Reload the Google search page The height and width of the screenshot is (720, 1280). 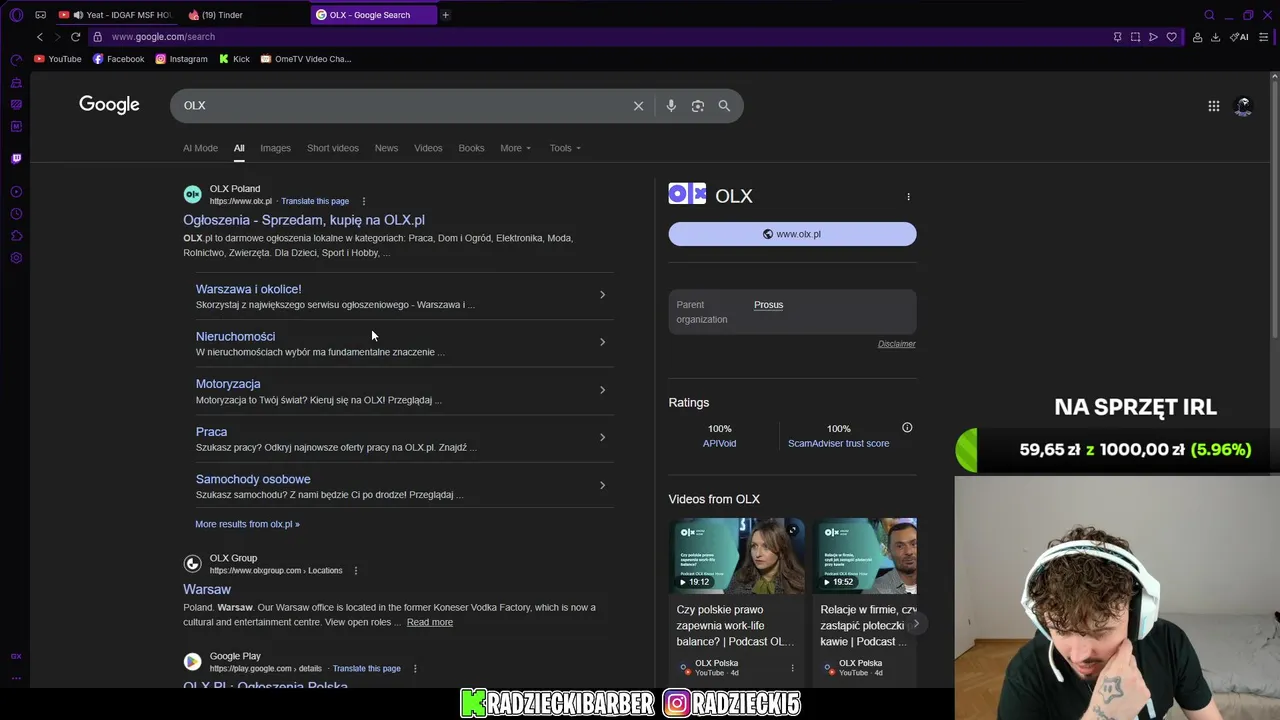point(75,37)
